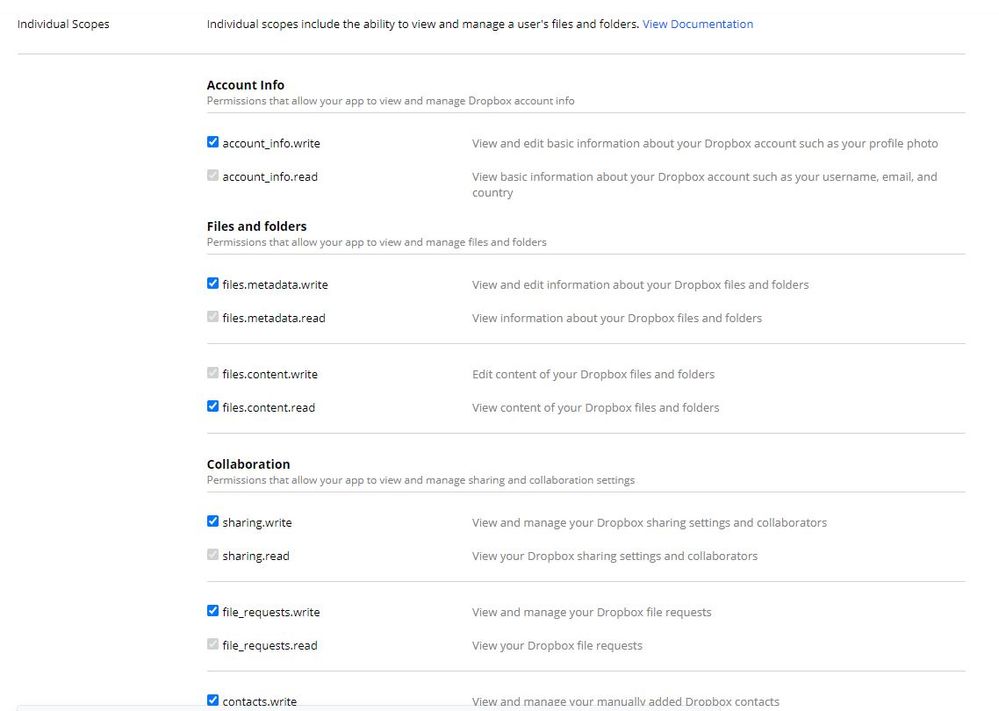
Task: Select the Files and folders heading
Action: (257, 226)
